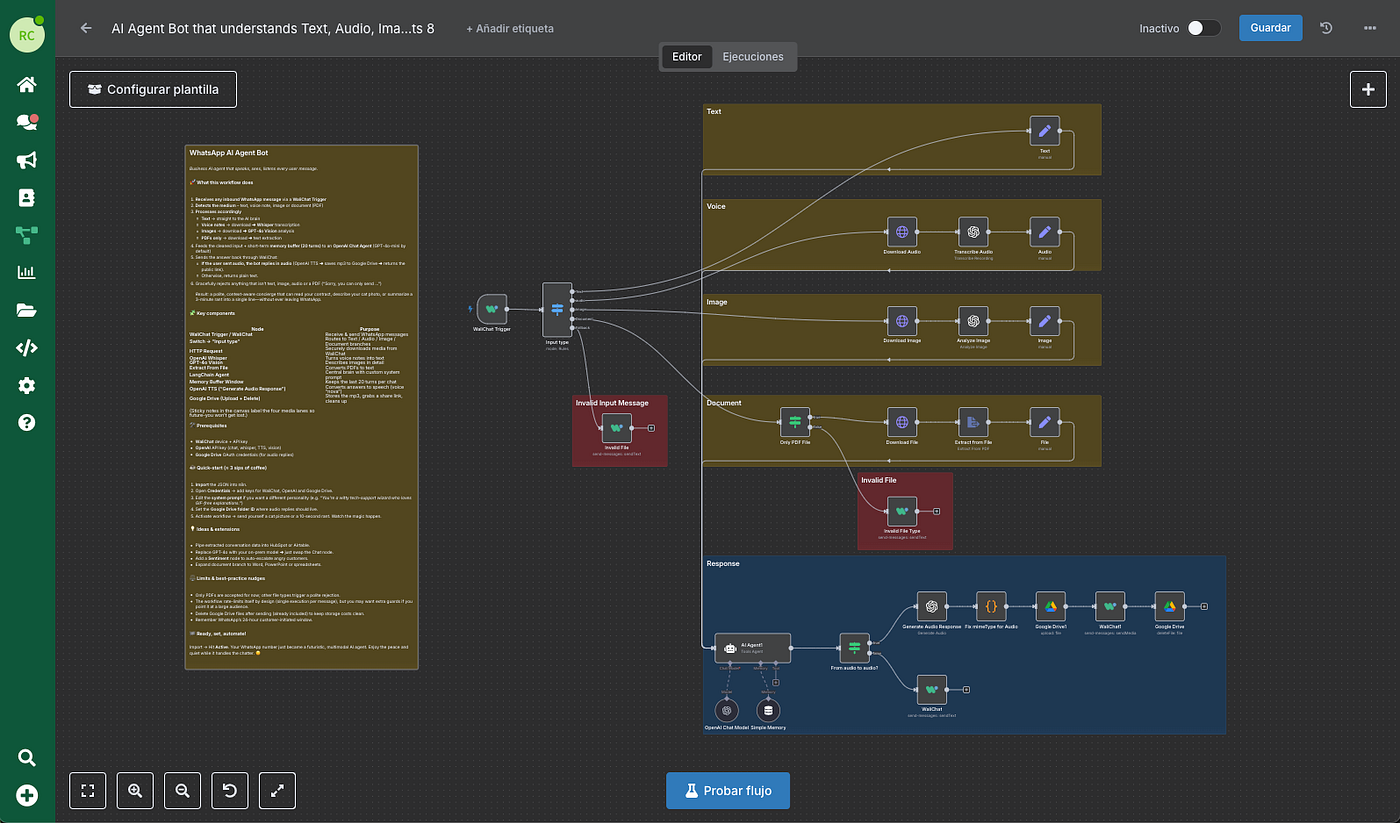Select the WaliChat send text node

[932, 689]
